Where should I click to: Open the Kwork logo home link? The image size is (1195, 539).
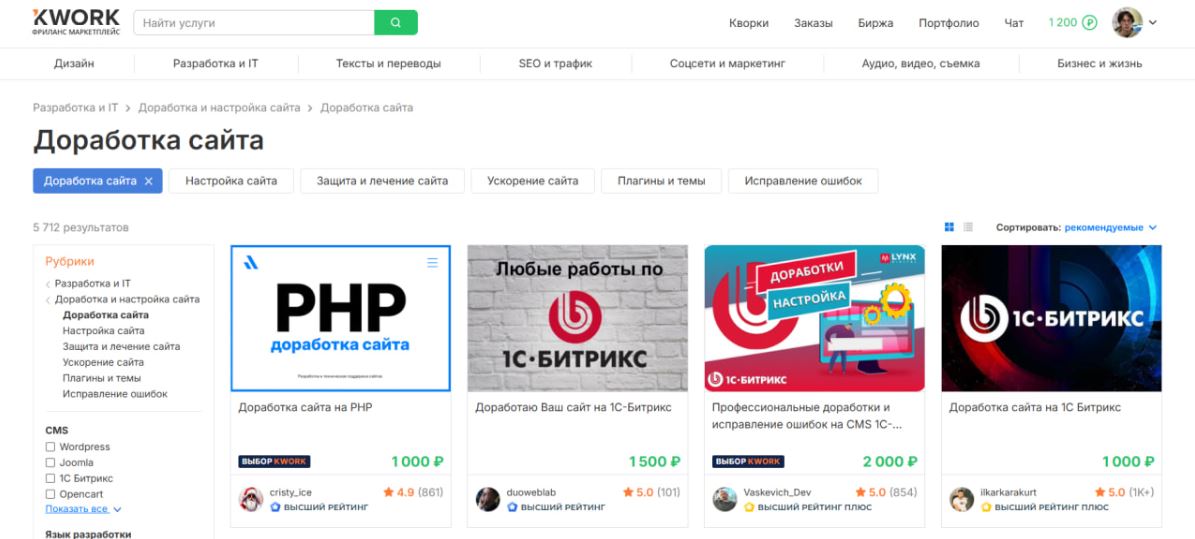(x=76, y=22)
